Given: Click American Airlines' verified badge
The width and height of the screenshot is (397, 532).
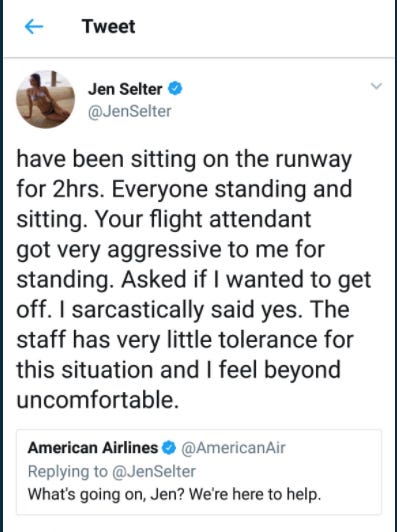Looking at the screenshot, I should coord(169,448).
